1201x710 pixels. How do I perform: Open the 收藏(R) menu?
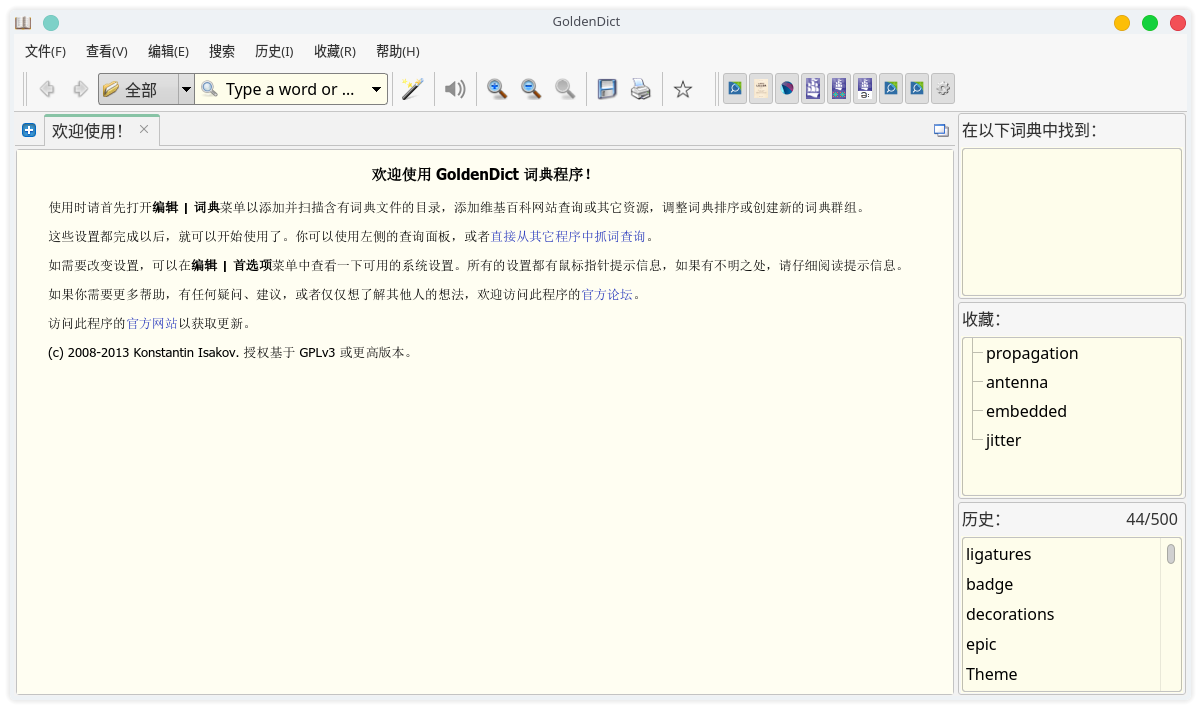click(x=335, y=51)
